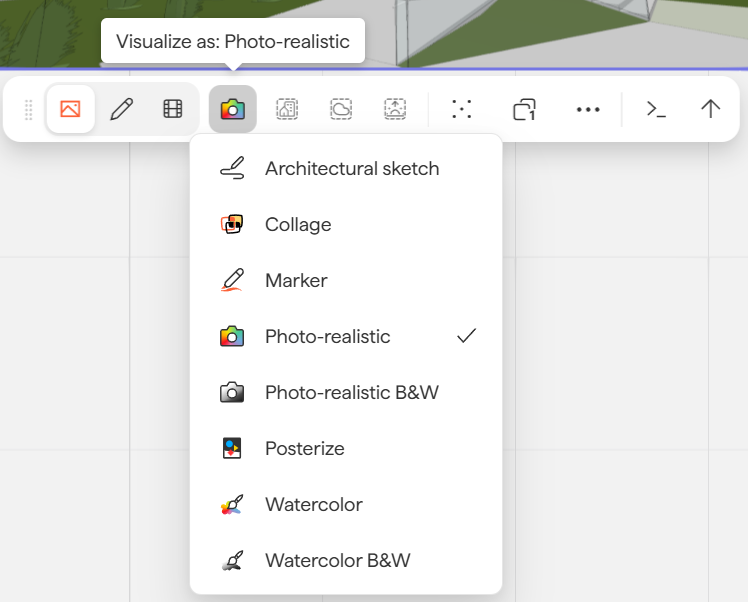Open the command prompt terminal icon

click(656, 109)
